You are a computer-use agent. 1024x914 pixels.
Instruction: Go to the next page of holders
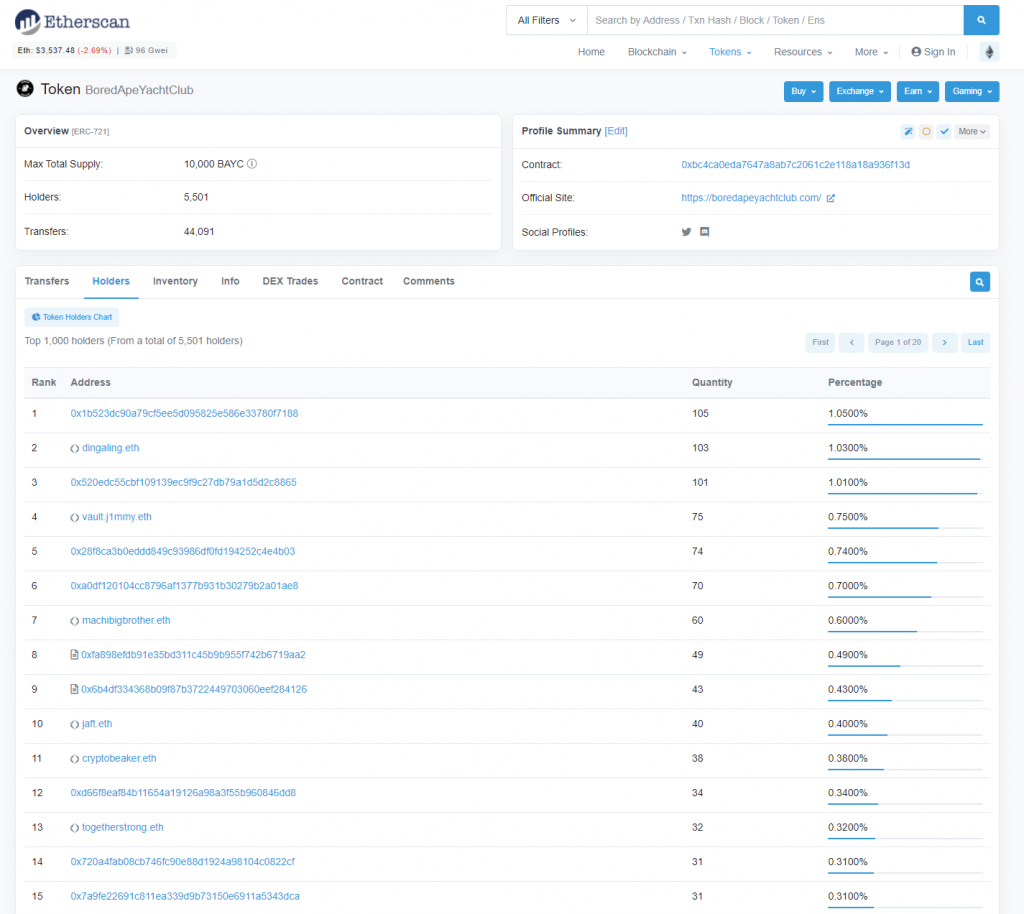pyautogui.click(x=944, y=342)
